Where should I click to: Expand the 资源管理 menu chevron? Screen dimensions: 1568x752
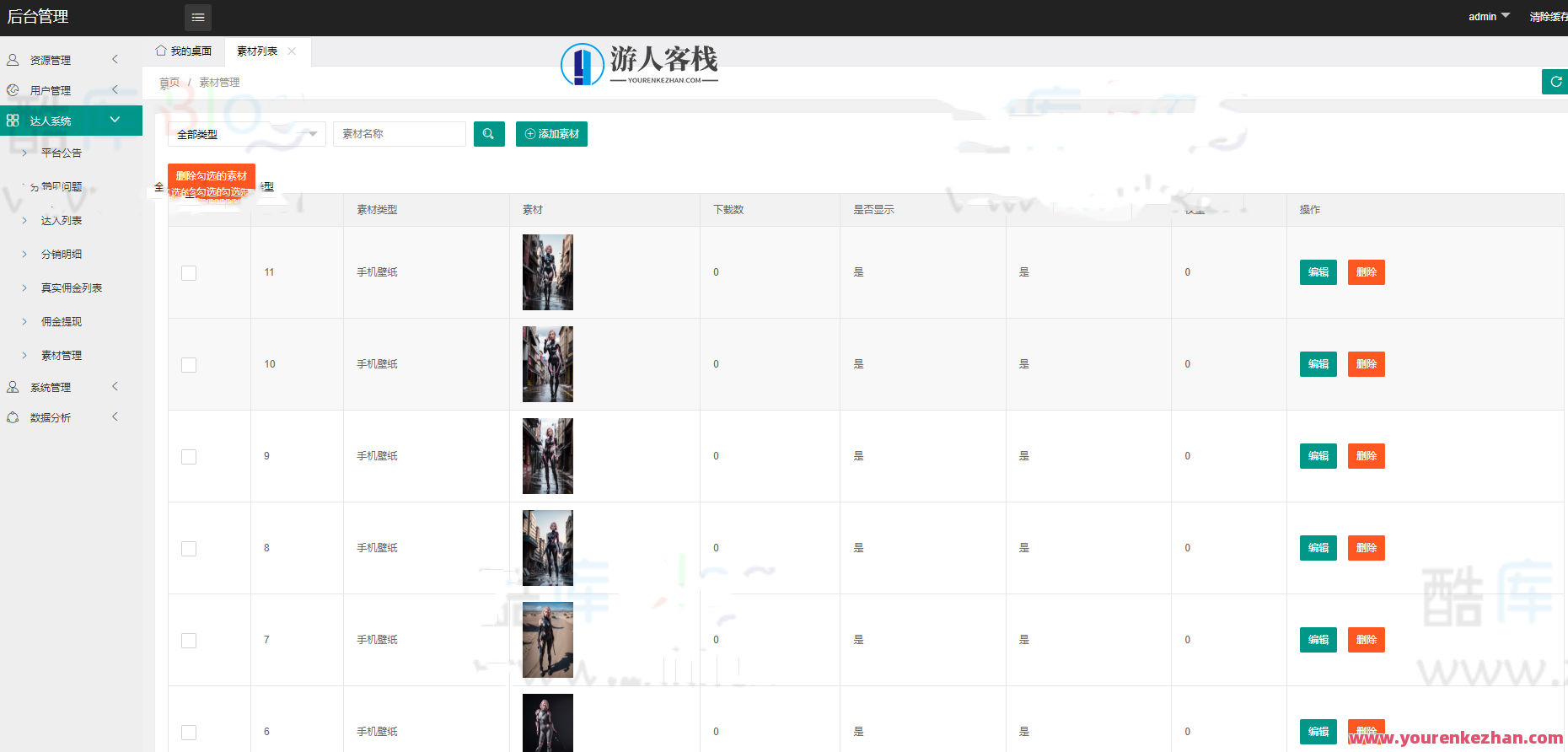point(115,59)
